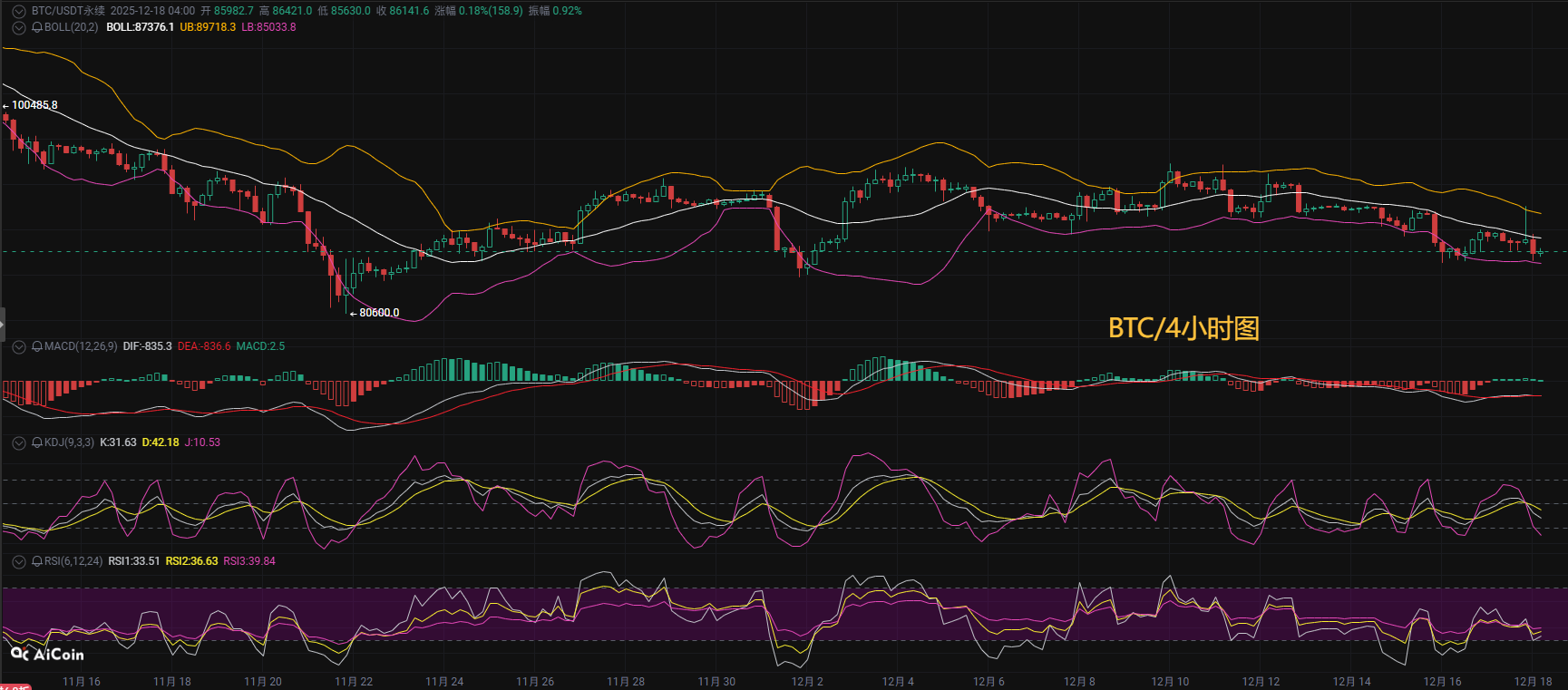Collapse the BTC/USDT main chart header chevron
The width and height of the screenshot is (1568, 690).
18,12
